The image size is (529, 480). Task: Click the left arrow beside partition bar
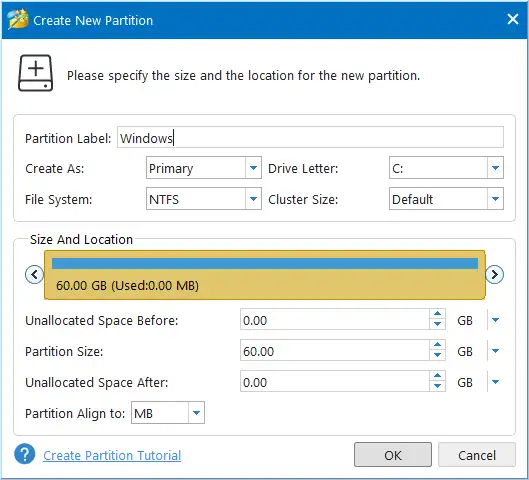coord(34,275)
